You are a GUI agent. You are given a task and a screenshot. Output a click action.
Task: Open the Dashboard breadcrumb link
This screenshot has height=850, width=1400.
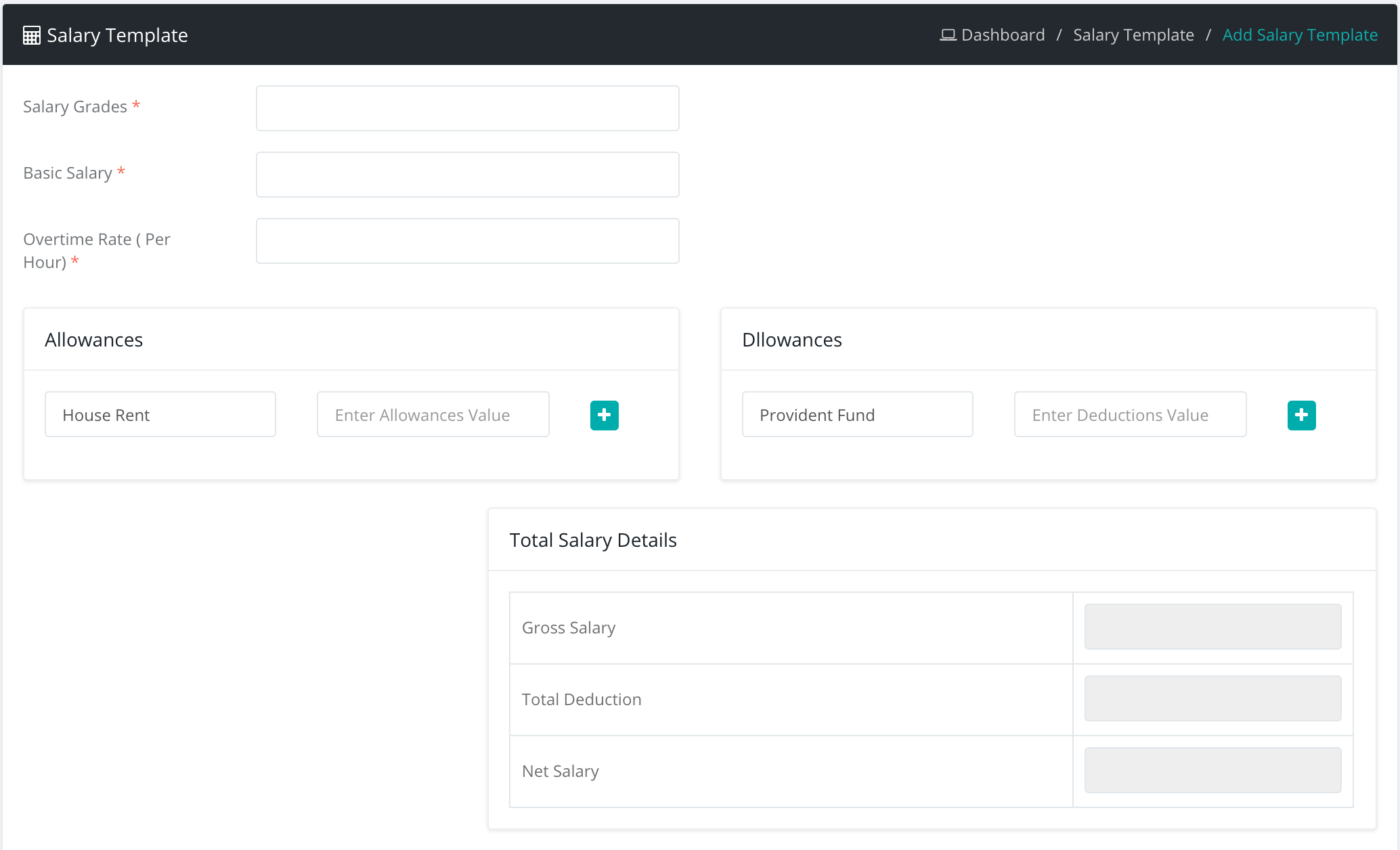[1003, 35]
